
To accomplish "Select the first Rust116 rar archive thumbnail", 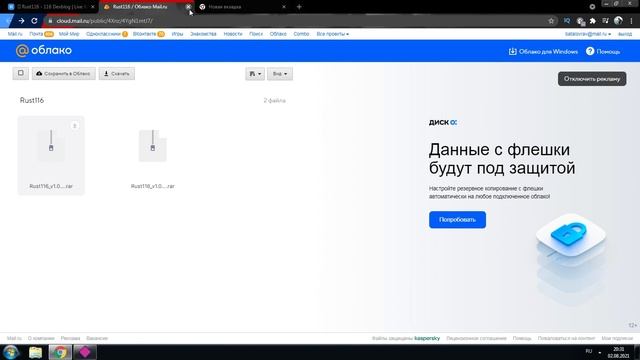I will pos(51,155).
